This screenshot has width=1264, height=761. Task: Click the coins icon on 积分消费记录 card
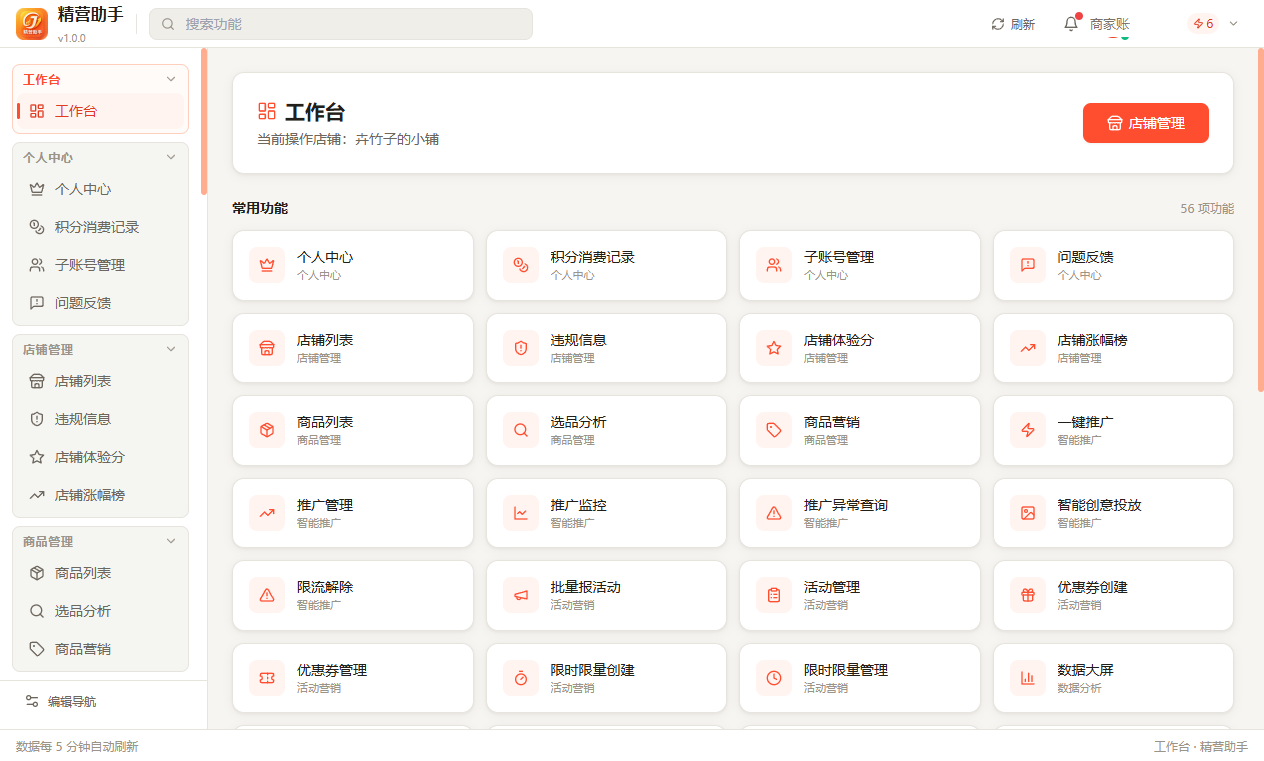coord(521,265)
